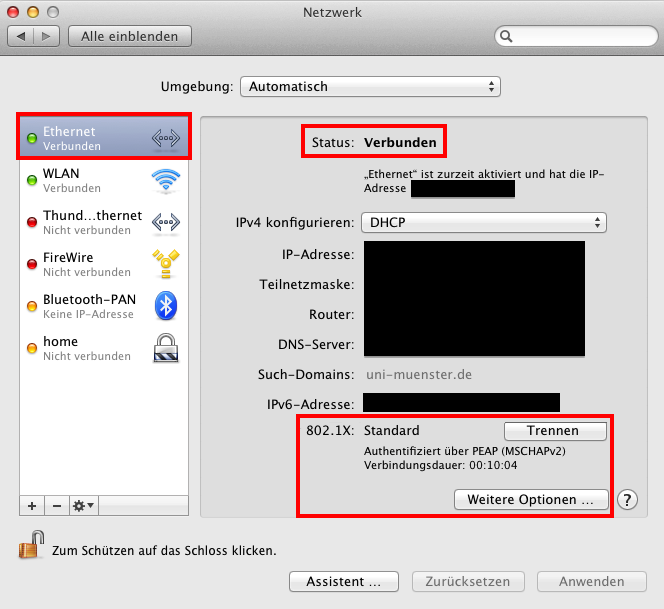Add a new network service with plus
This screenshot has height=609, width=664.
click(x=31, y=506)
